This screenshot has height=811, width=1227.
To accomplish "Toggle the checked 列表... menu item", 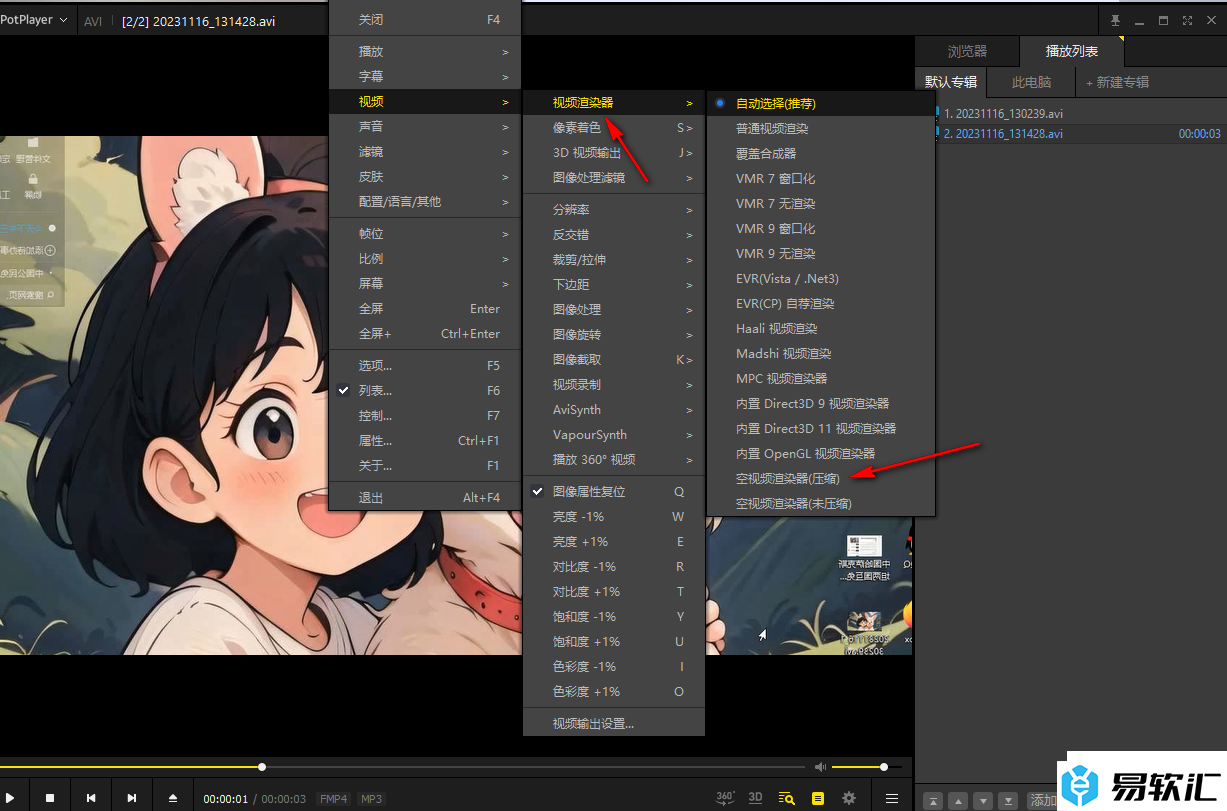I will [425, 391].
